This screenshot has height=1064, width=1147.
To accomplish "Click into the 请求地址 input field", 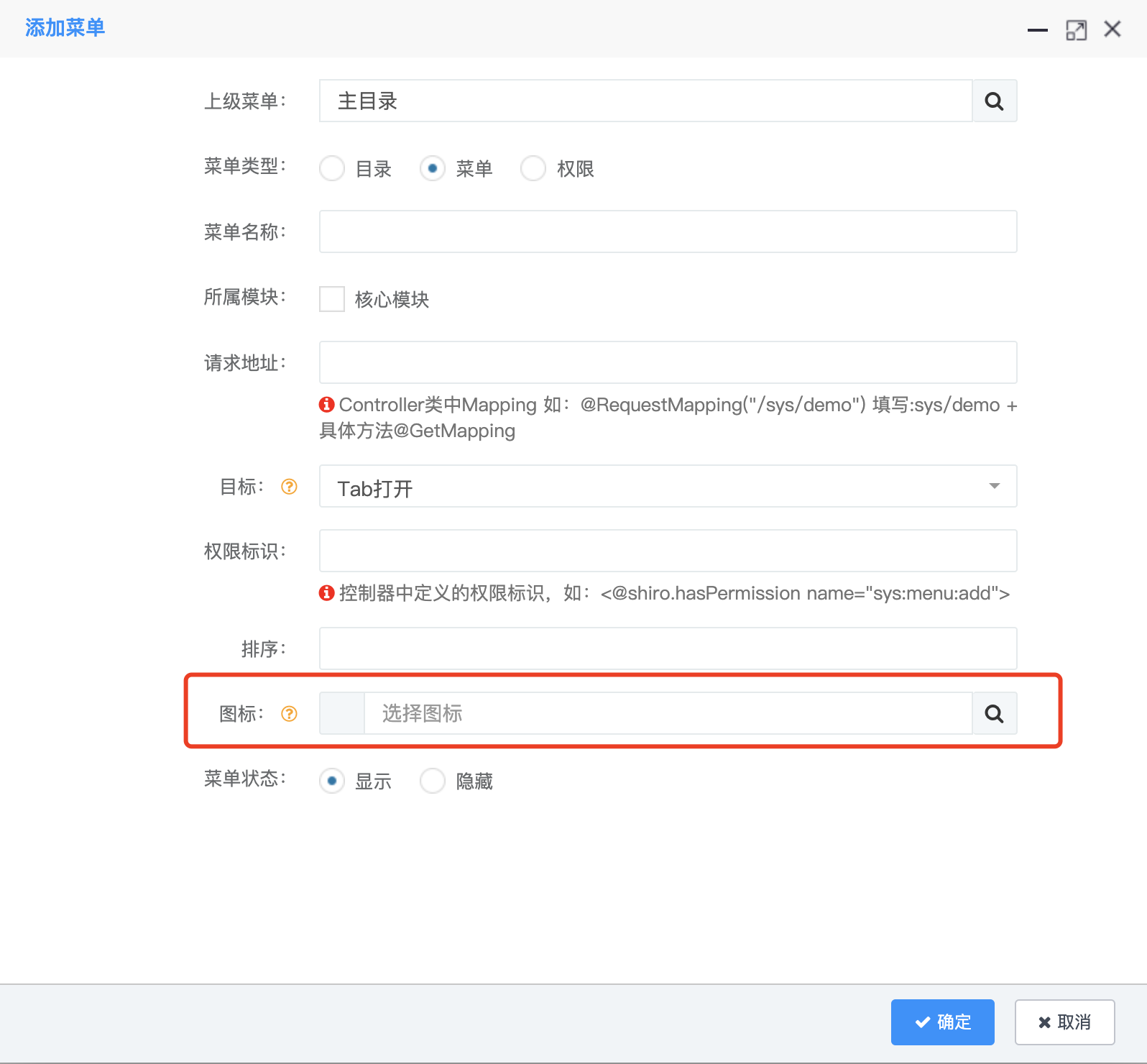I will tap(668, 362).
